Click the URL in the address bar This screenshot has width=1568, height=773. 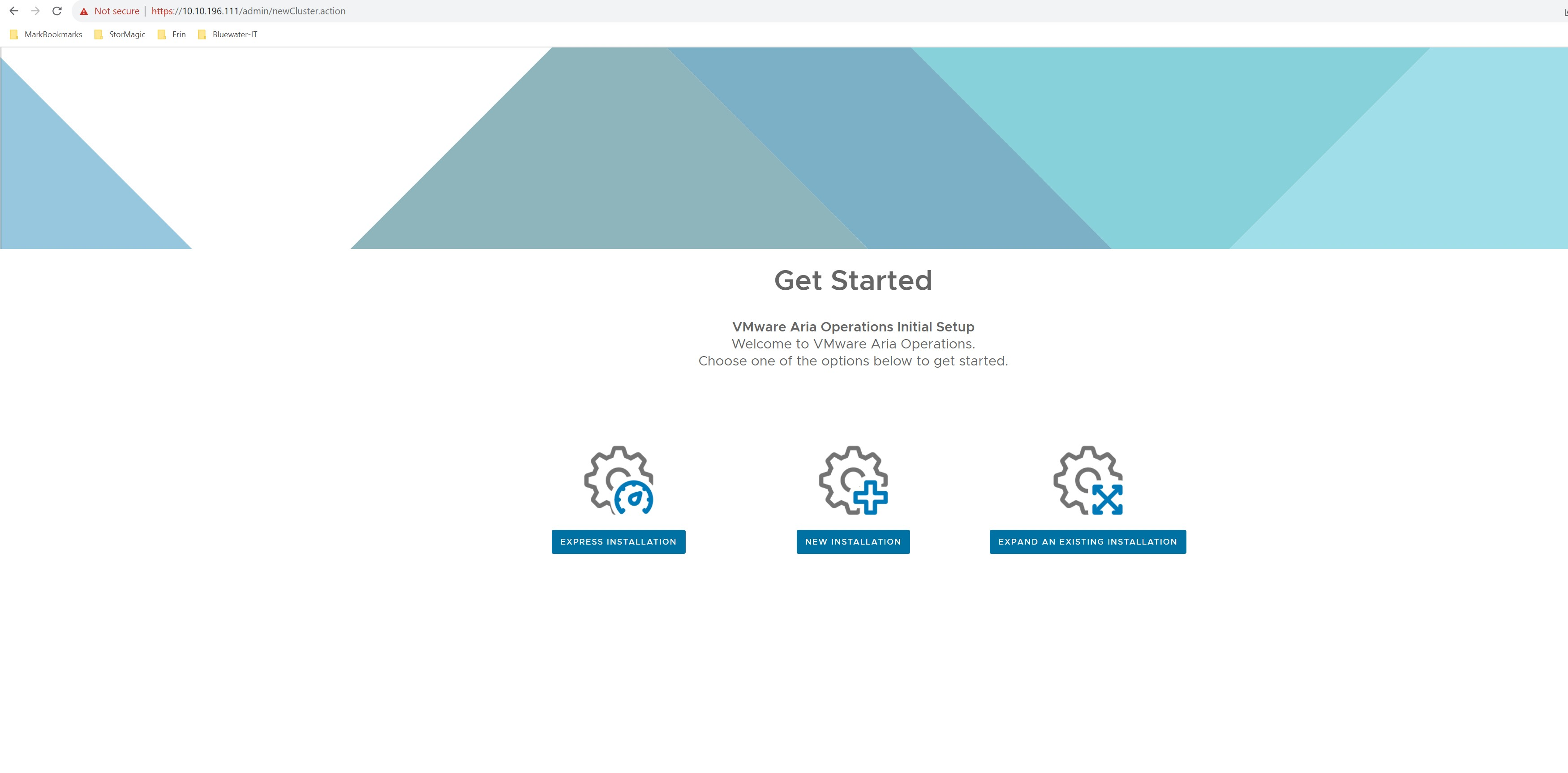click(x=249, y=11)
